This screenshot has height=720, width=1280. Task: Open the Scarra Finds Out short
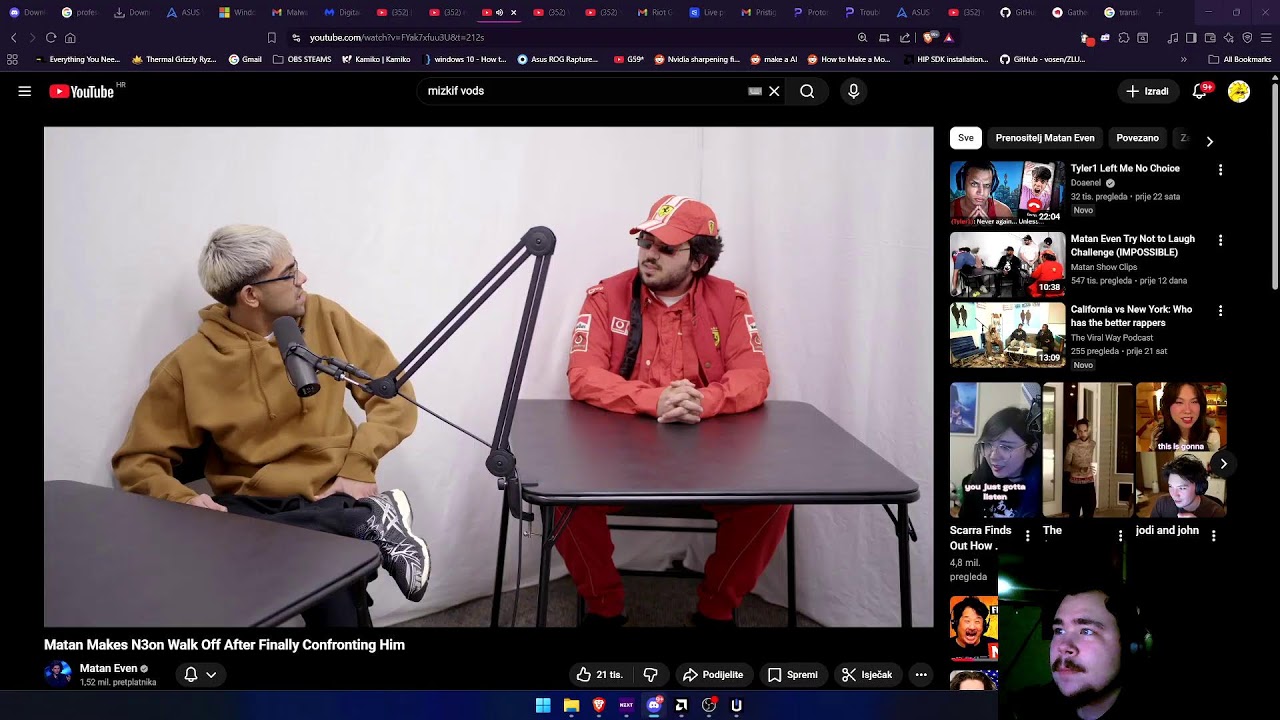click(x=995, y=450)
